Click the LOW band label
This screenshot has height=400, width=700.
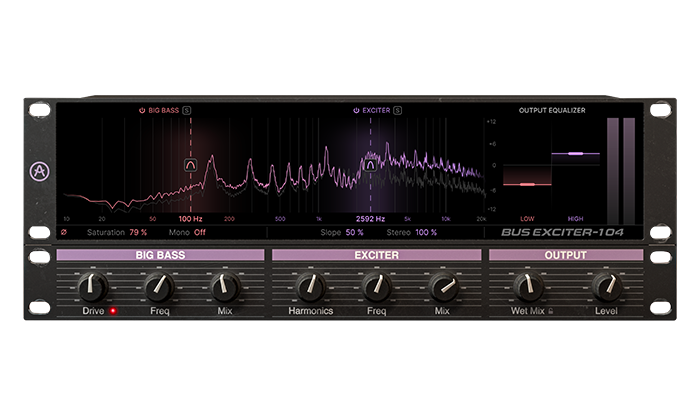527,219
